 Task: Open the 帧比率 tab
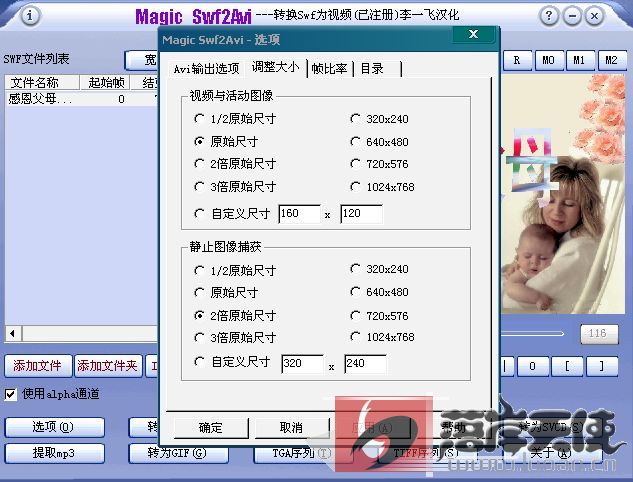click(x=329, y=69)
